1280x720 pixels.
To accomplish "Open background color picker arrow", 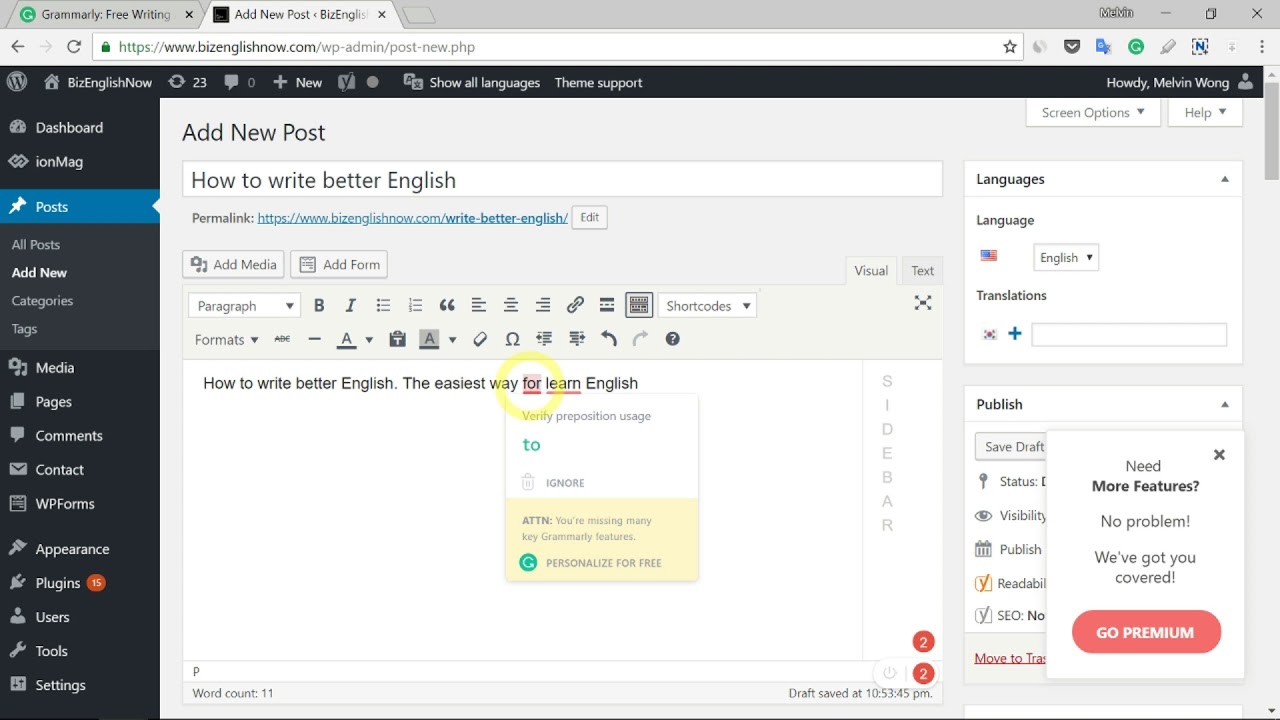I will 452,340.
